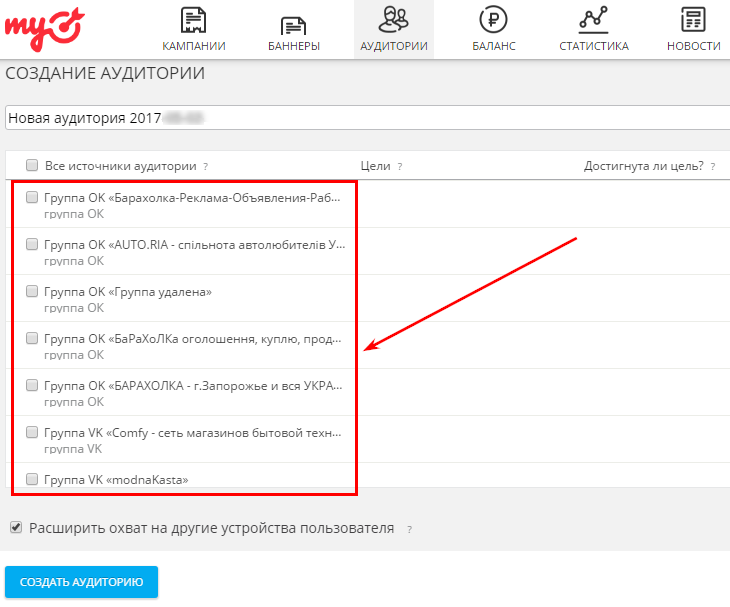The image size is (730, 607).
Task: Open the Статистика graph icon
Action: click(594, 20)
